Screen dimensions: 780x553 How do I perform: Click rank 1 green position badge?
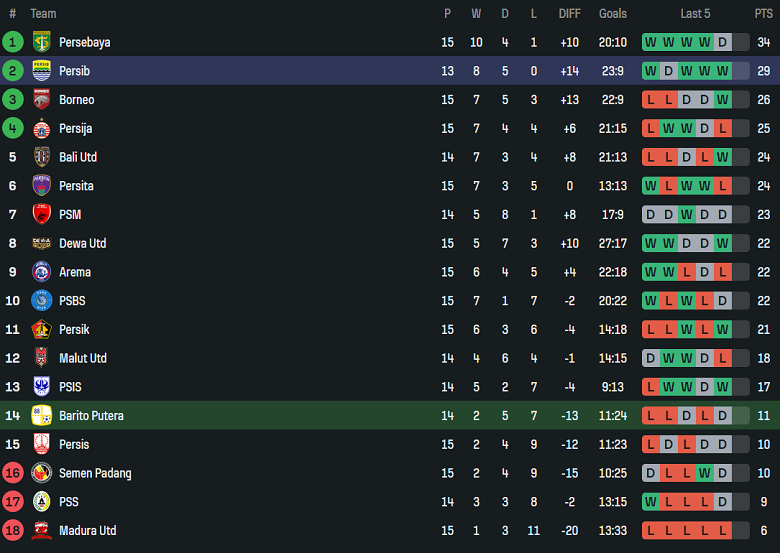pyautogui.click(x=13, y=42)
